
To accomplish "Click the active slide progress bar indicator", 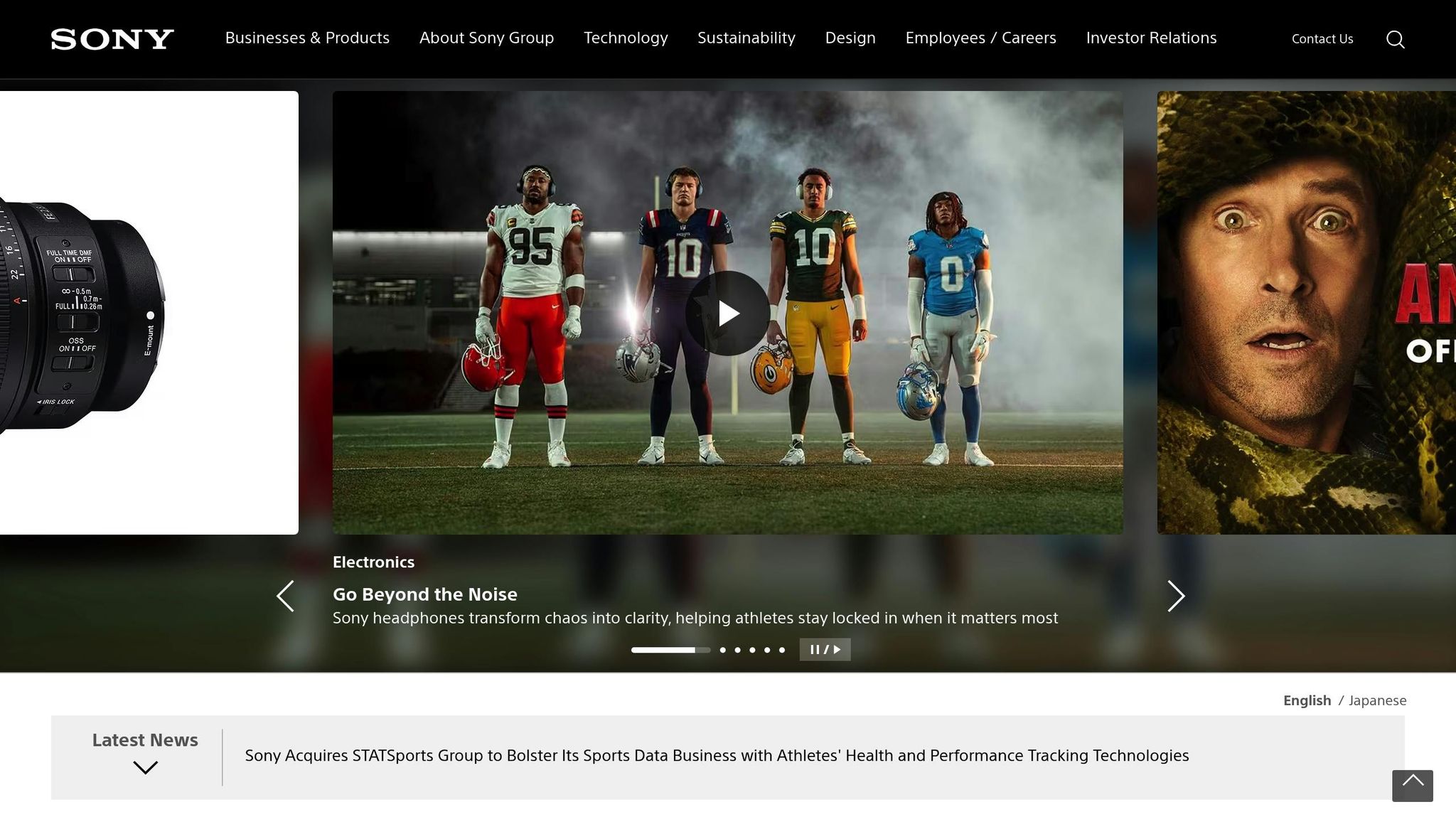I will click(670, 650).
